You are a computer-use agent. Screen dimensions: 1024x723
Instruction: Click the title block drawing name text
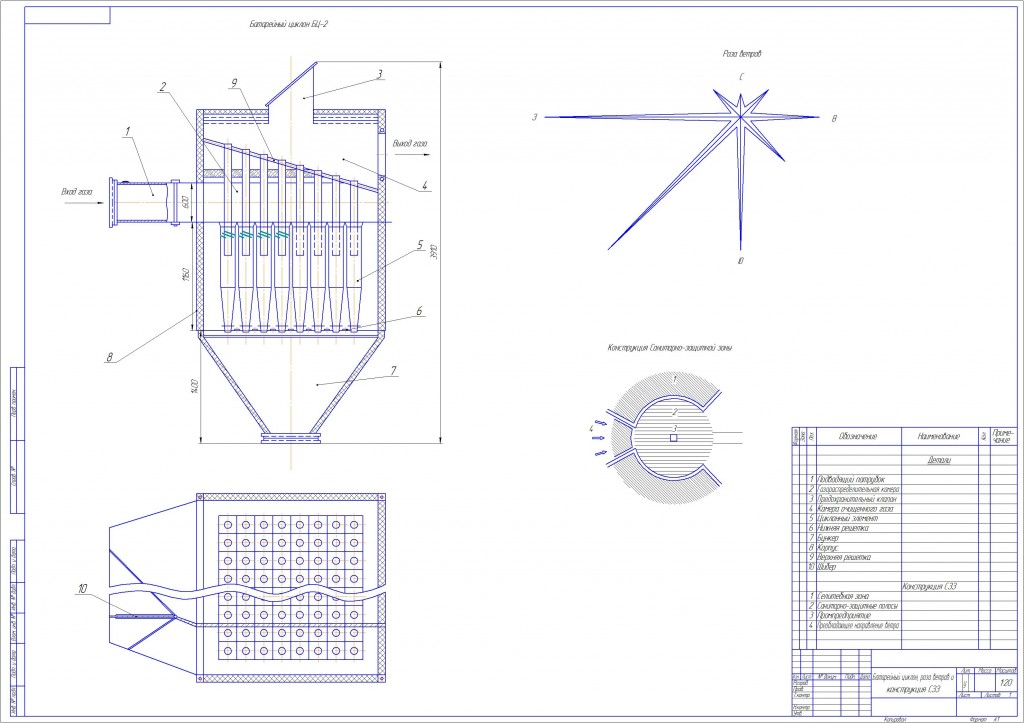(x=914, y=683)
